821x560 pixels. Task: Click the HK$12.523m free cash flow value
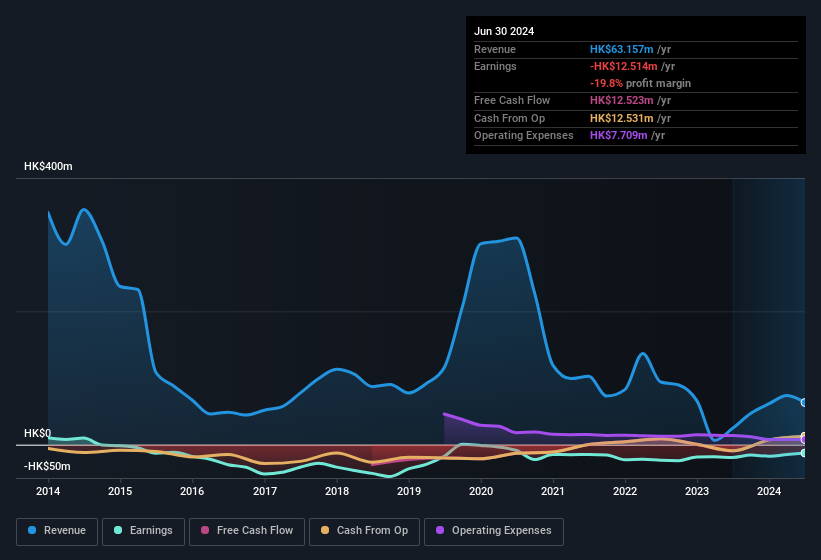[x=622, y=100]
